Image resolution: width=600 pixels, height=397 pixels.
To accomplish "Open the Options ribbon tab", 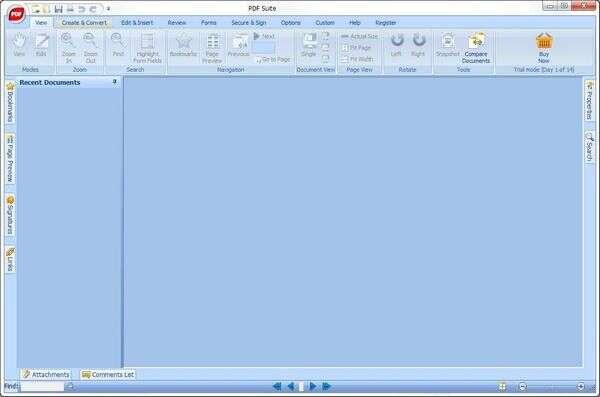I will [290, 23].
